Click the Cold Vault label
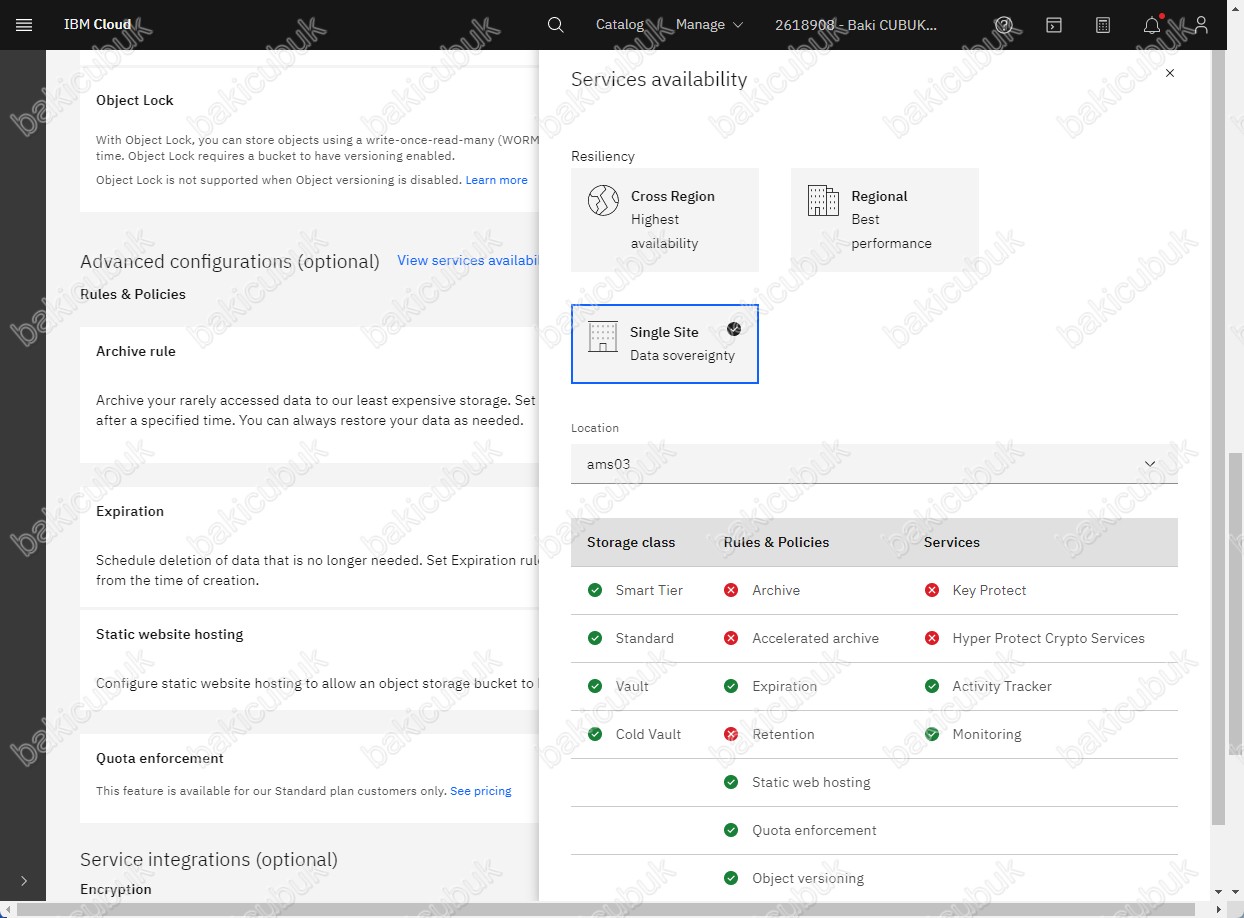Image resolution: width=1244 pixels, height=918 pixels. click(x=648, y=734)
